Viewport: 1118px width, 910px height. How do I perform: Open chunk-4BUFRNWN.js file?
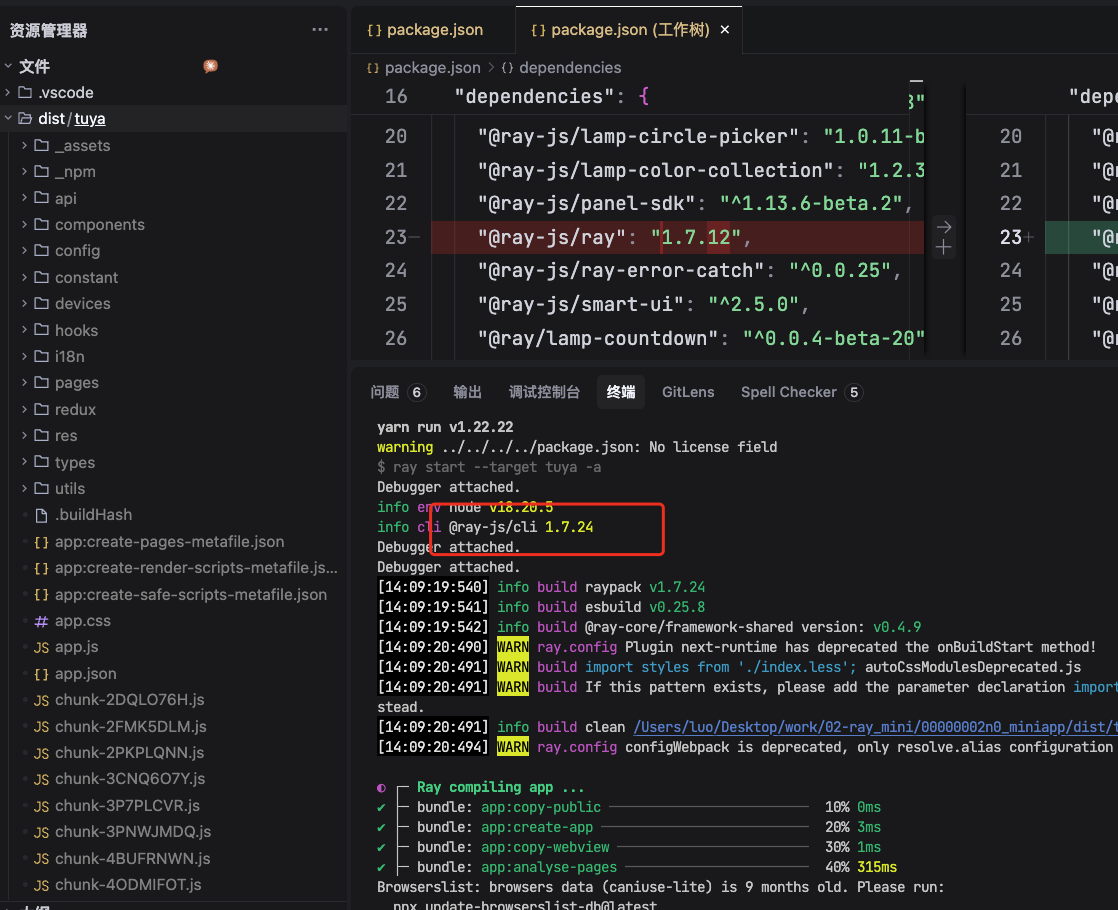click(x=133, y=859)
